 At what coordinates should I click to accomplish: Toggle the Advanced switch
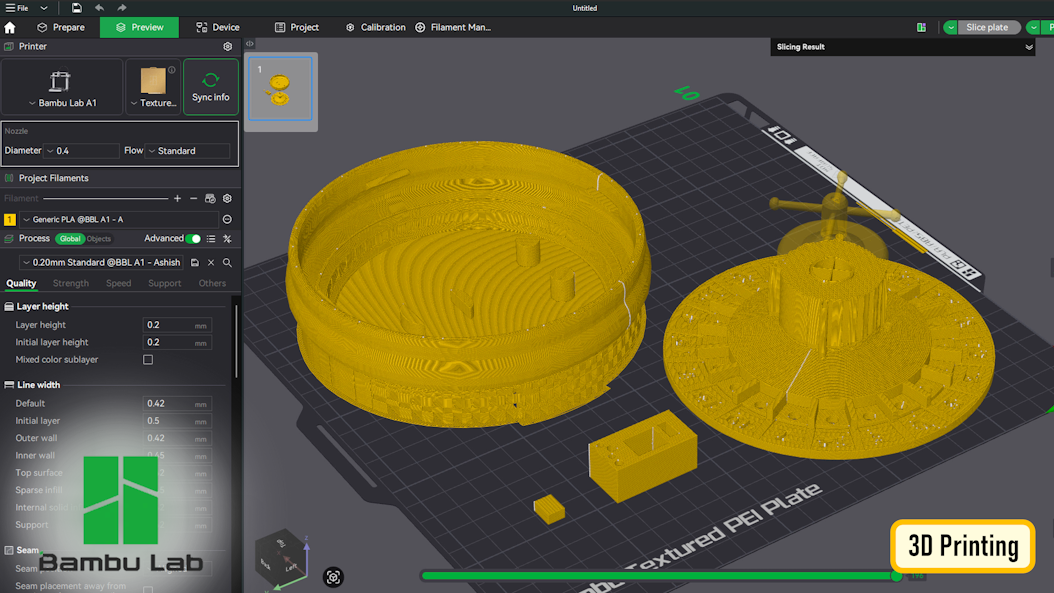tap(193, 239)
